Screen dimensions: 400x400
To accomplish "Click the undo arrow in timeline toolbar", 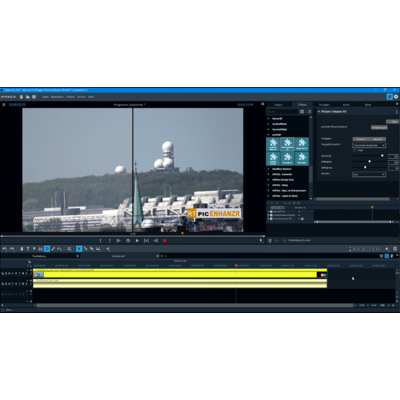I will click(5, 249).
